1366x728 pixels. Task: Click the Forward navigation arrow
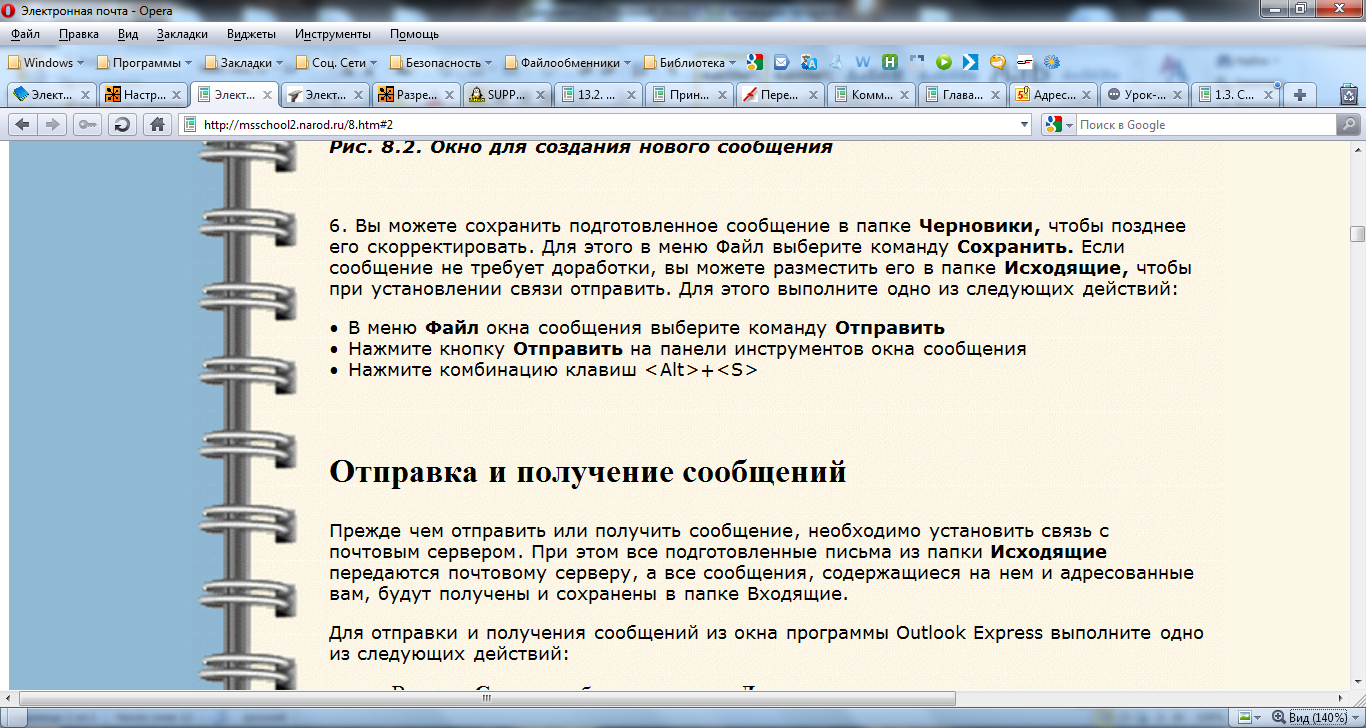click(x=54, y=124)
